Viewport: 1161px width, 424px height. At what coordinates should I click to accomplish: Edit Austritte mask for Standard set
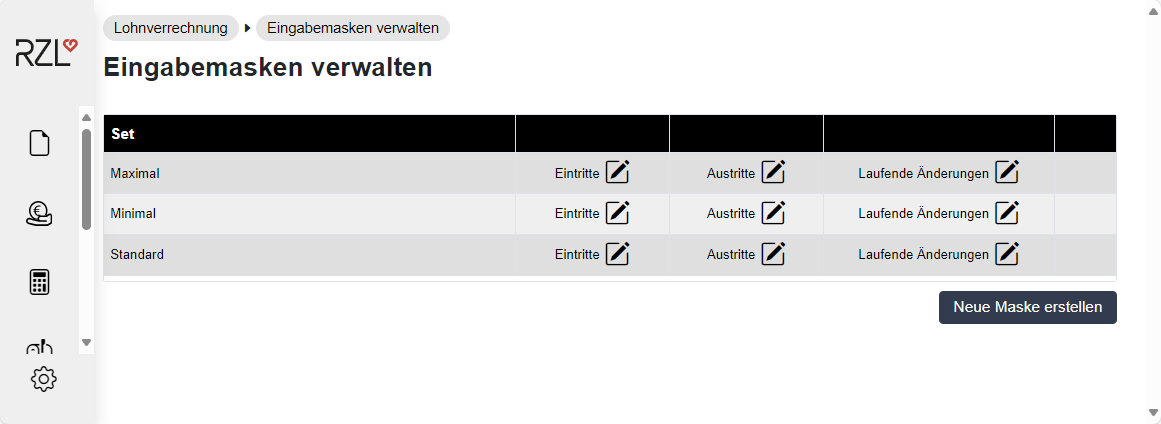click(773, 254)
